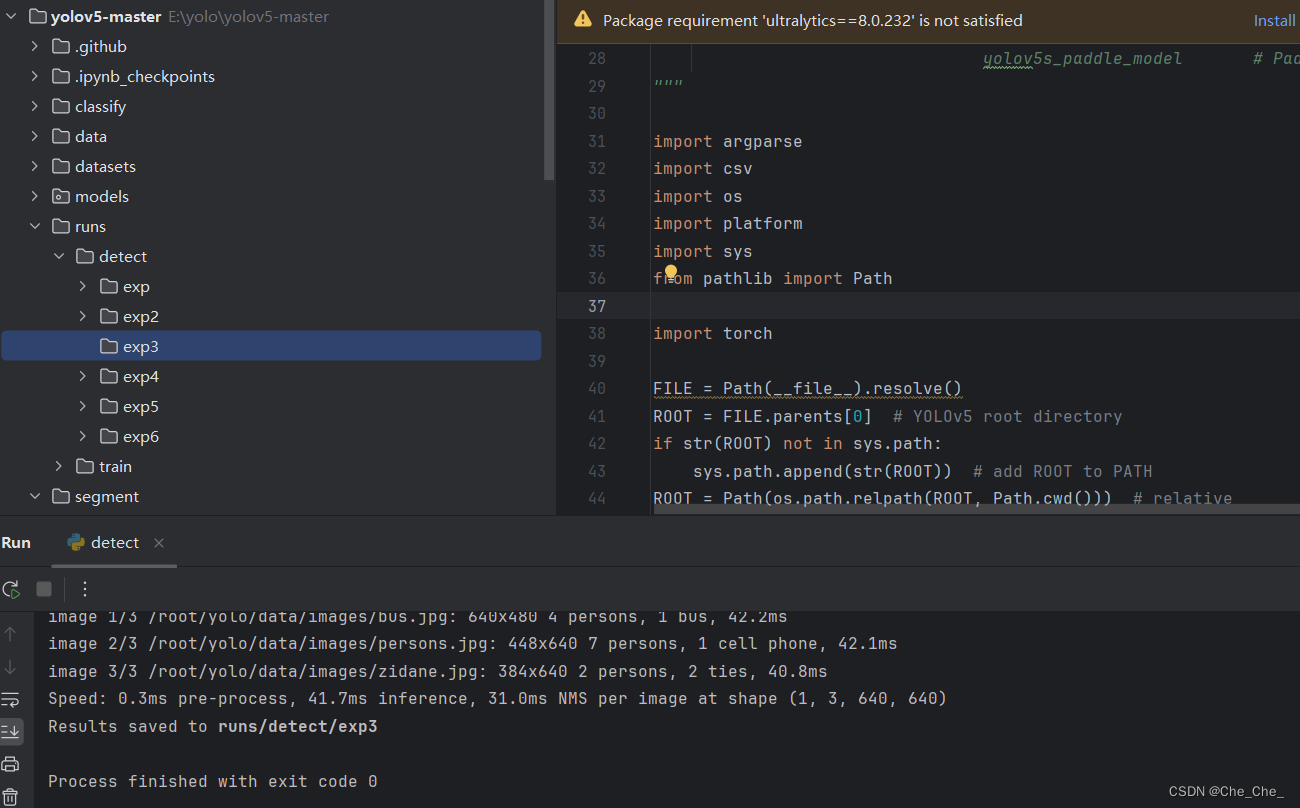Click the warning triangle in notification banner
This screenshot has height=808, width=1300.
tap(582, 20)
